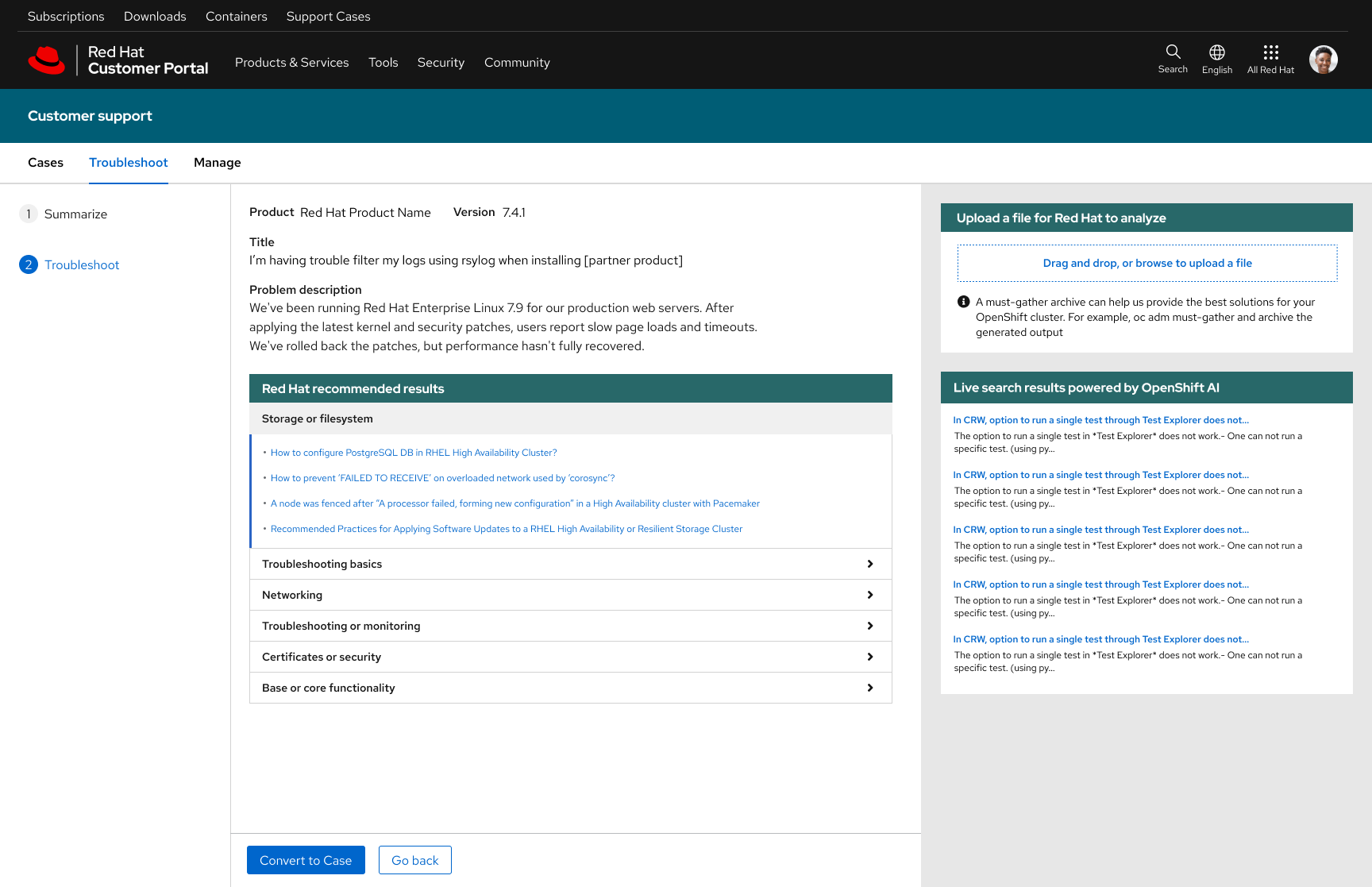Expand the Networking chevron
Image resolution: width=1372 pixels, height=887 pixels.
pos(870,595)
